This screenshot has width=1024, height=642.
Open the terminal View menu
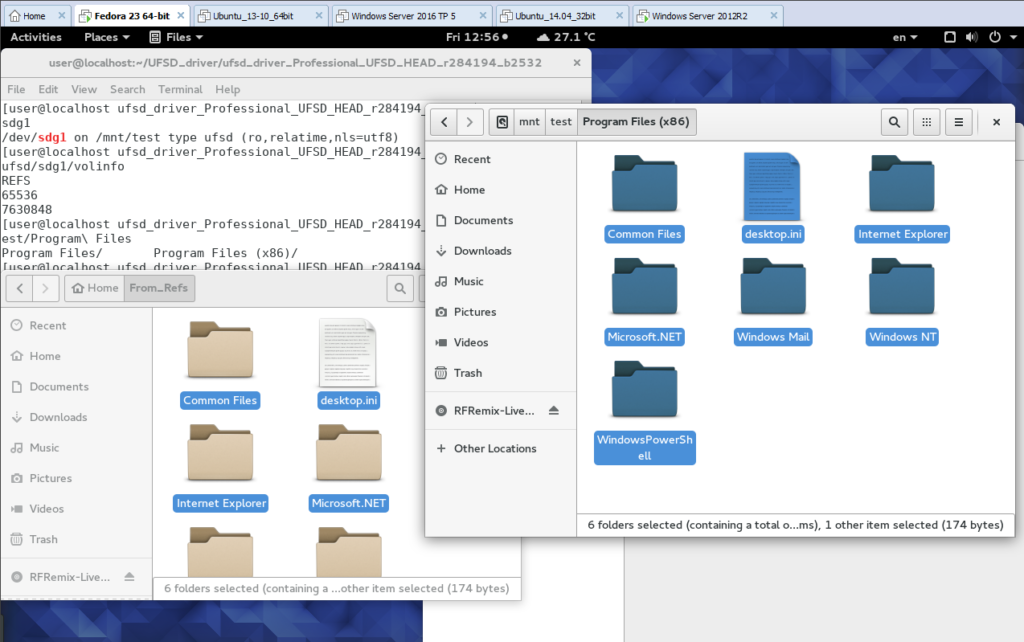pyautogui.click(x=84, y=89)
